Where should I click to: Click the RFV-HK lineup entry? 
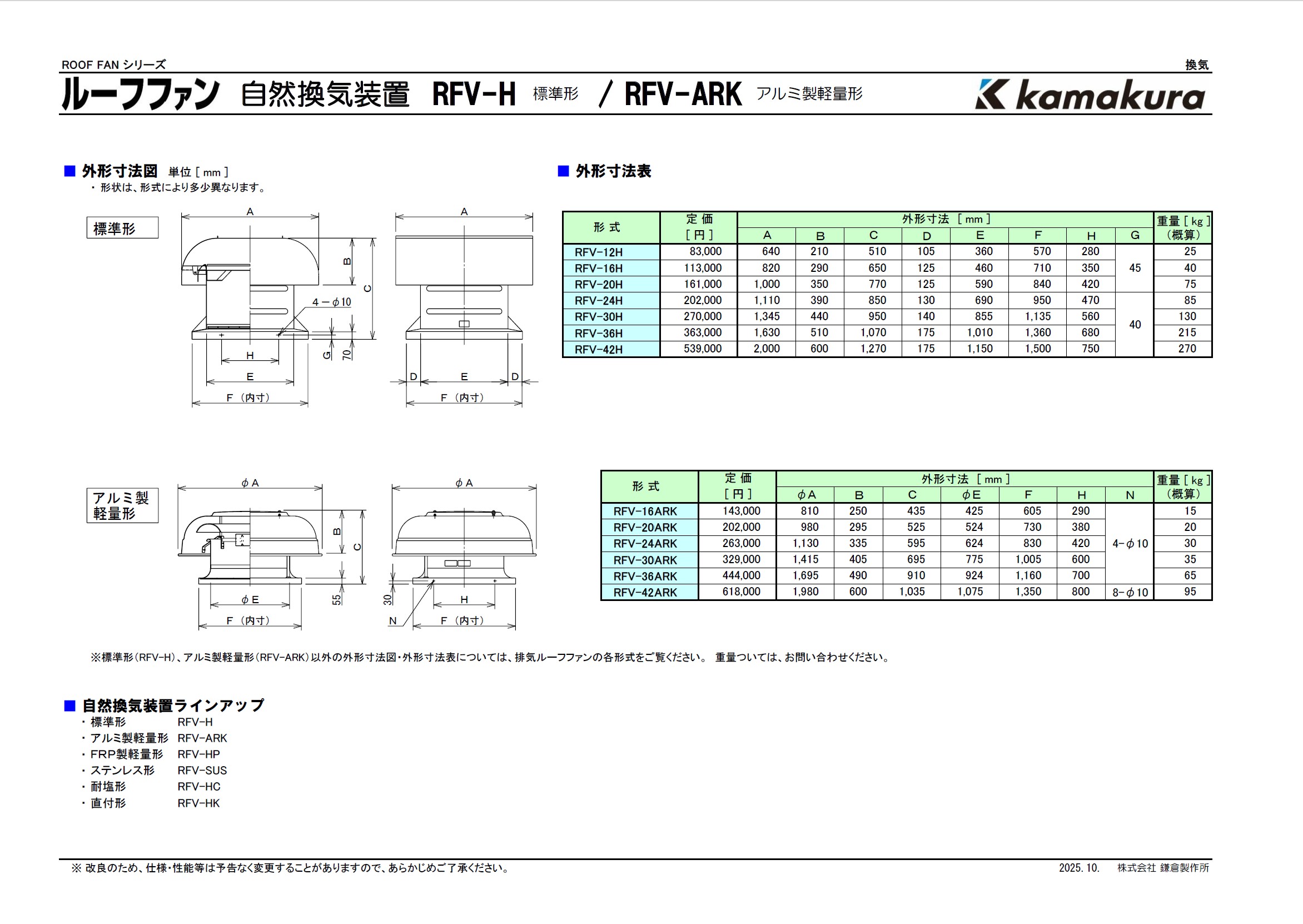(x=198, y=803)
